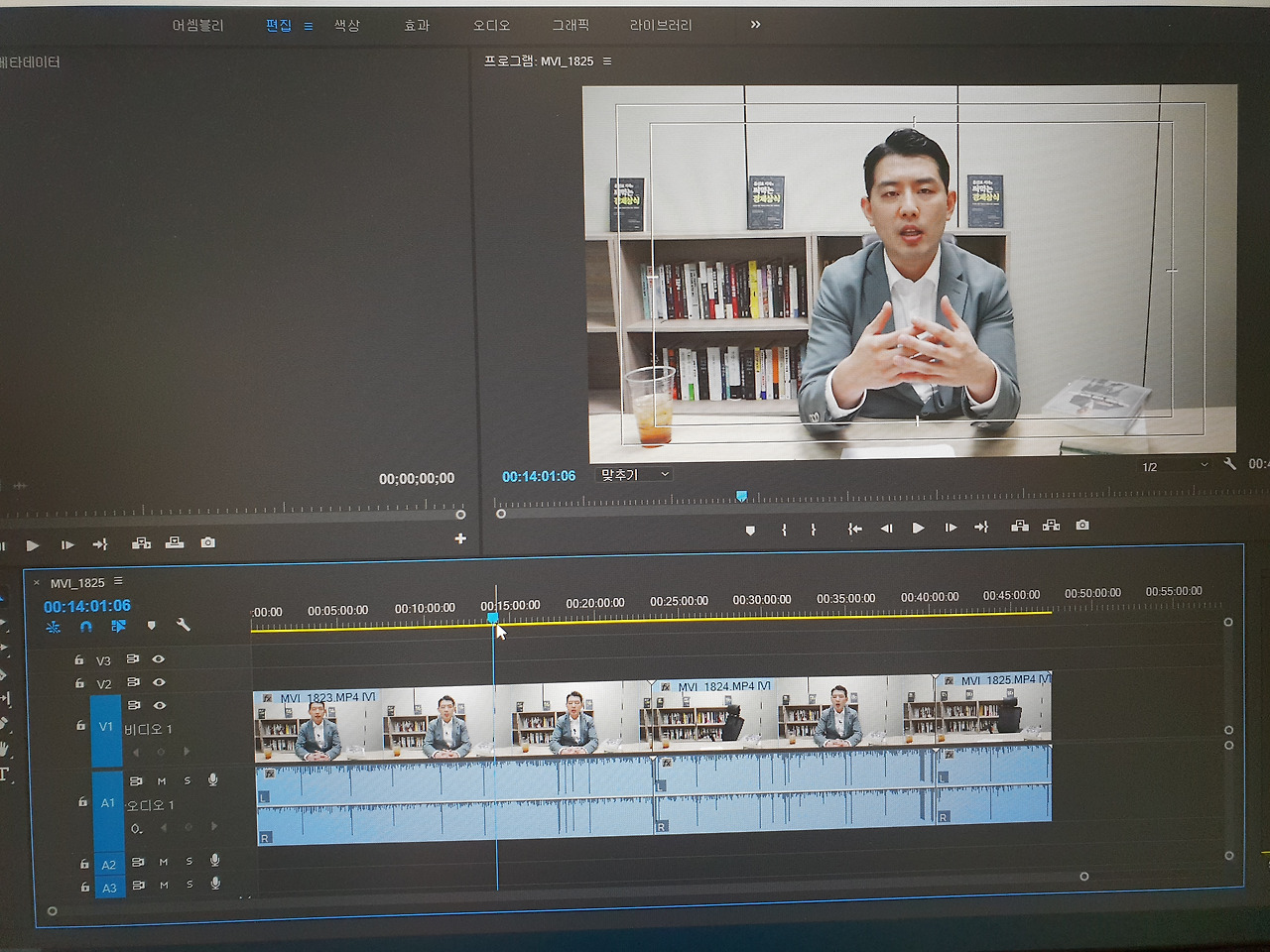Play sequence in Program monitor
Image resolution: width=1270 pixels, height=952 pixels.
(x=918, y=528)
